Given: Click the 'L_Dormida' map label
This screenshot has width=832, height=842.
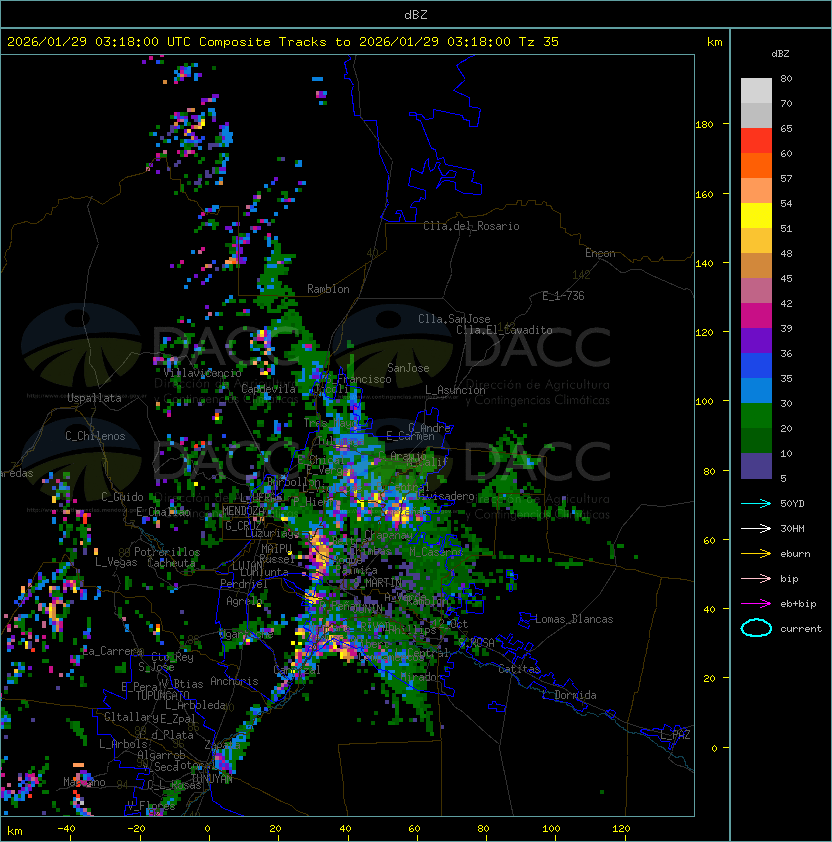Looking at the screenshot, I should click(x=569, y=695).
